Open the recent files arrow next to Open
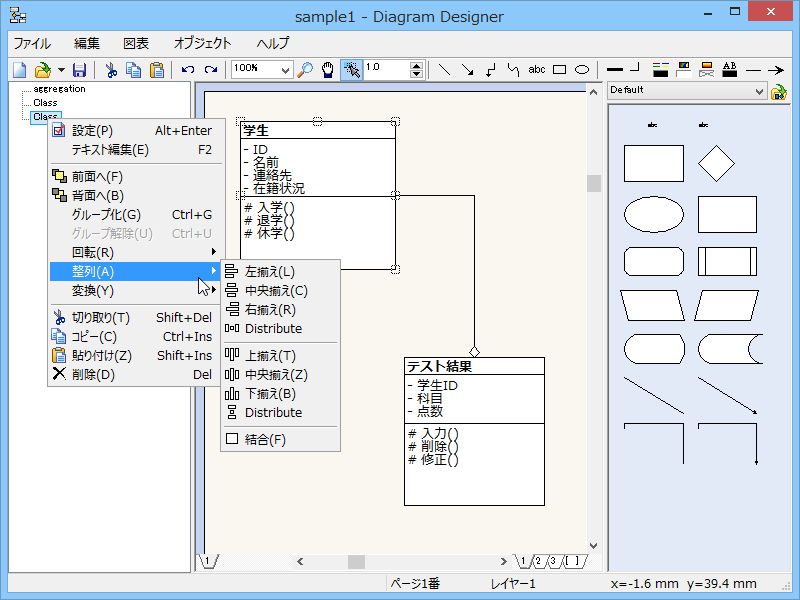The image size is (800, 600). 61,70
